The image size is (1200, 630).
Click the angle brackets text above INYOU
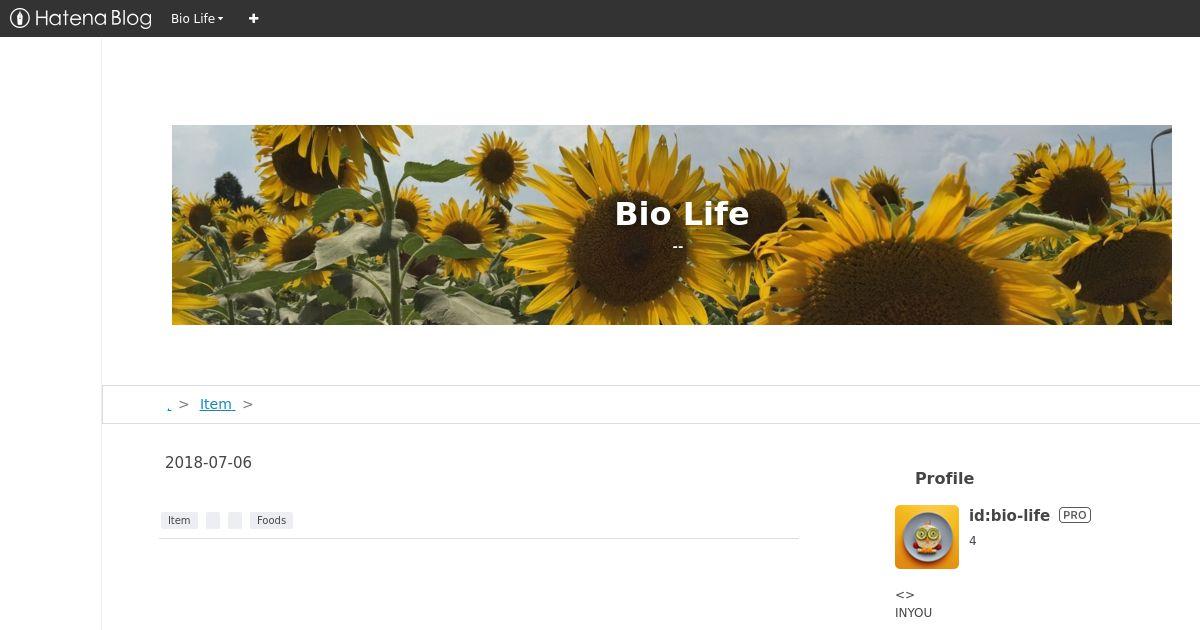click(905, 594)
